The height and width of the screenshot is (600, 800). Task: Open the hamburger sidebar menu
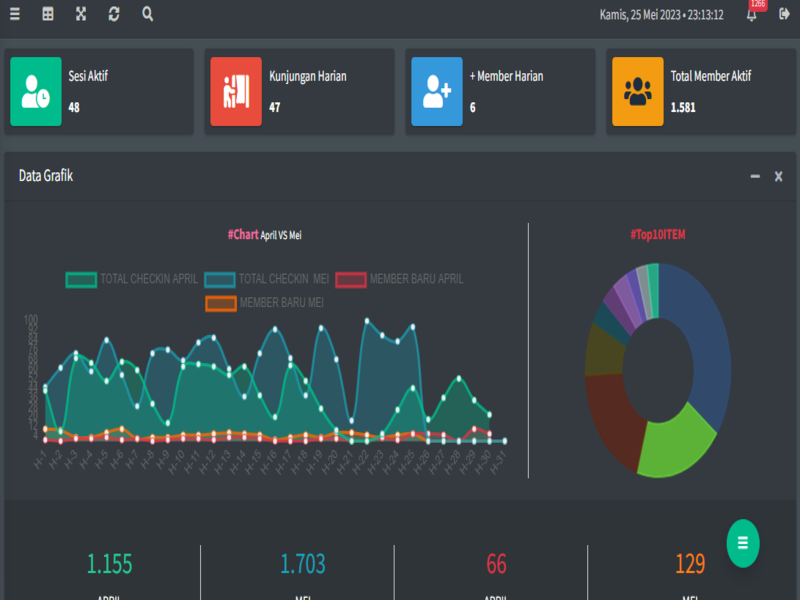(x=15, y=14)
